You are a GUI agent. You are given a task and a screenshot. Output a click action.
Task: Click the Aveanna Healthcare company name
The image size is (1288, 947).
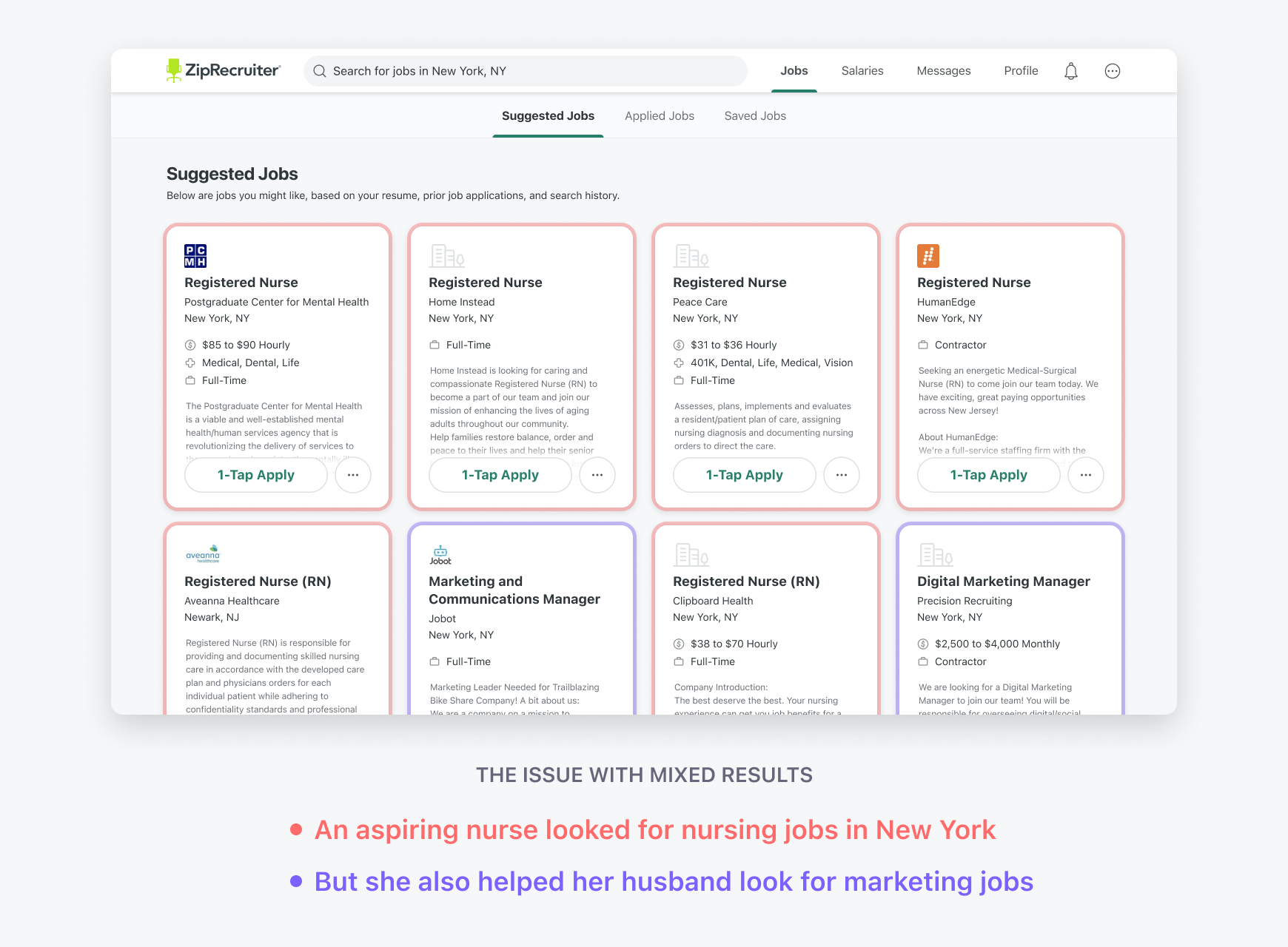(232, 601)
